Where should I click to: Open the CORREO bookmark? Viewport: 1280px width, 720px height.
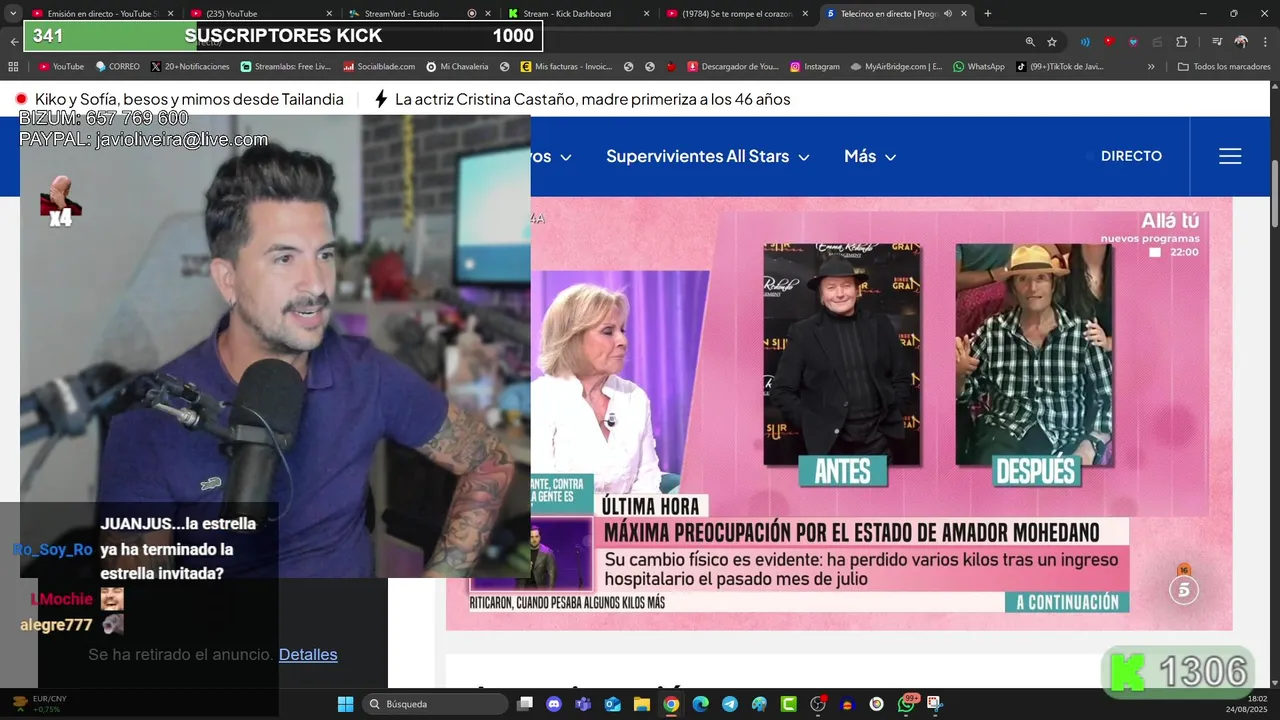[x=117, y=67]
